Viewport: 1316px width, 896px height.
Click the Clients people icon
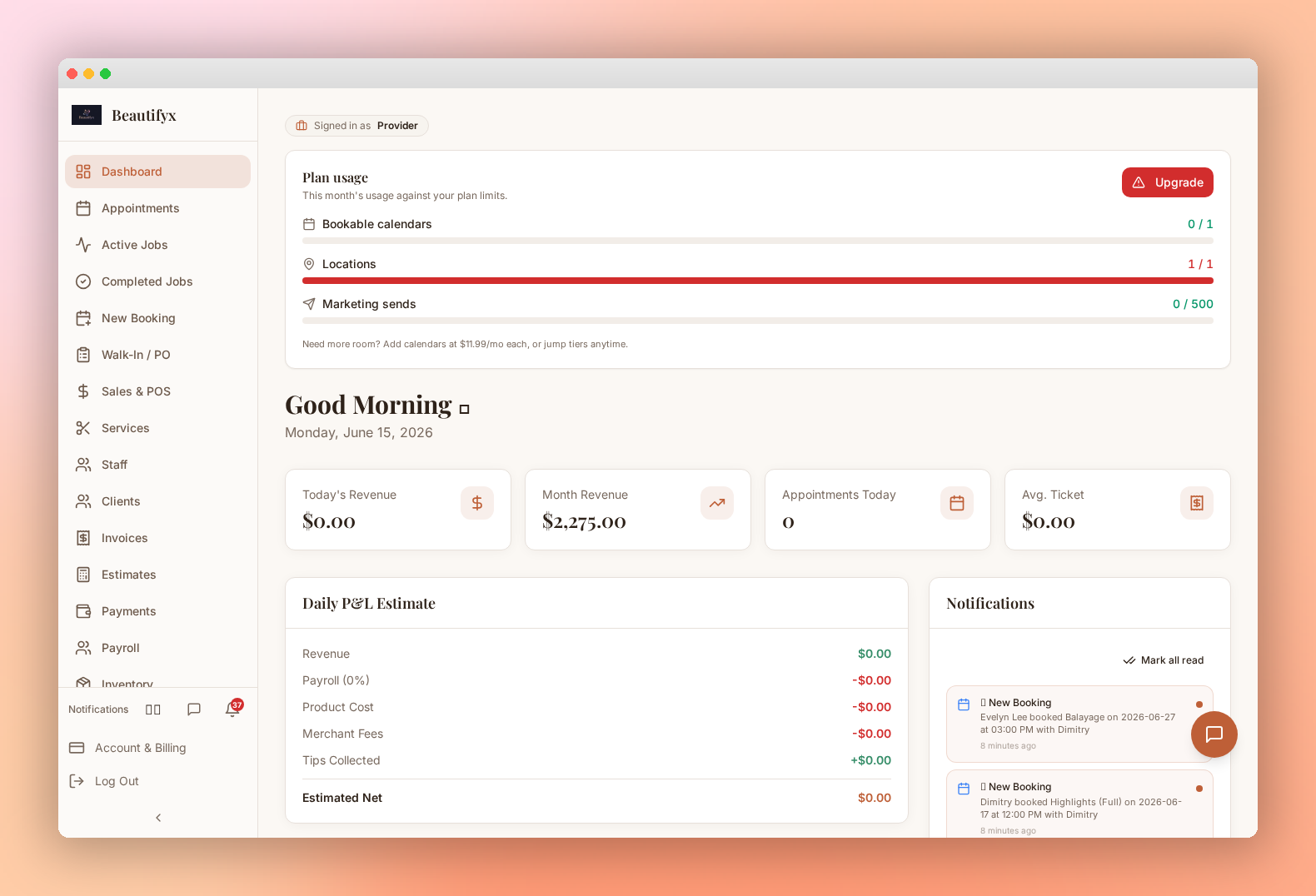tap(83, 501)
